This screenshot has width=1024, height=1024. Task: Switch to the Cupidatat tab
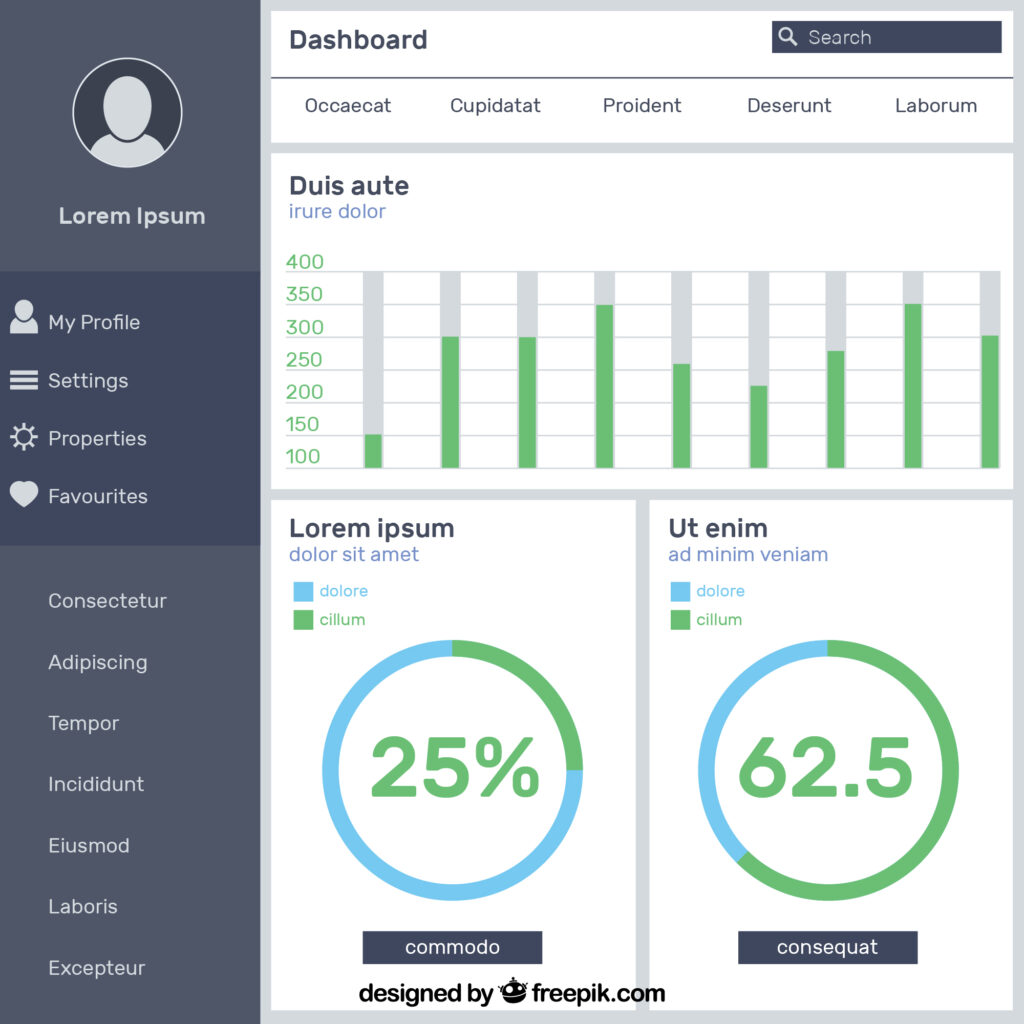click(x=495, y=106)
